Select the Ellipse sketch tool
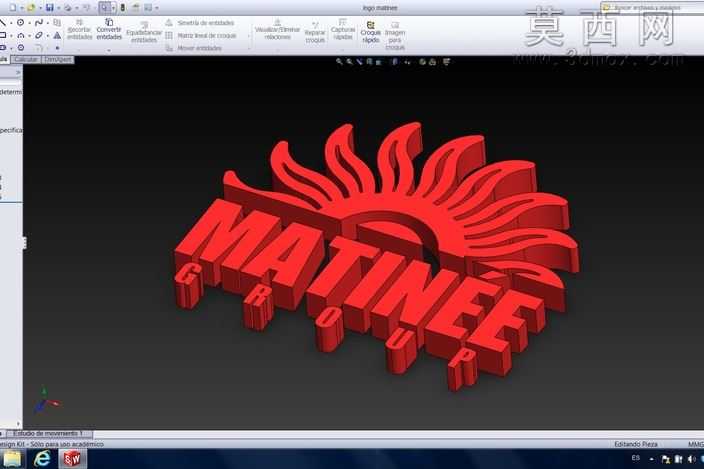 coord(39,35)
